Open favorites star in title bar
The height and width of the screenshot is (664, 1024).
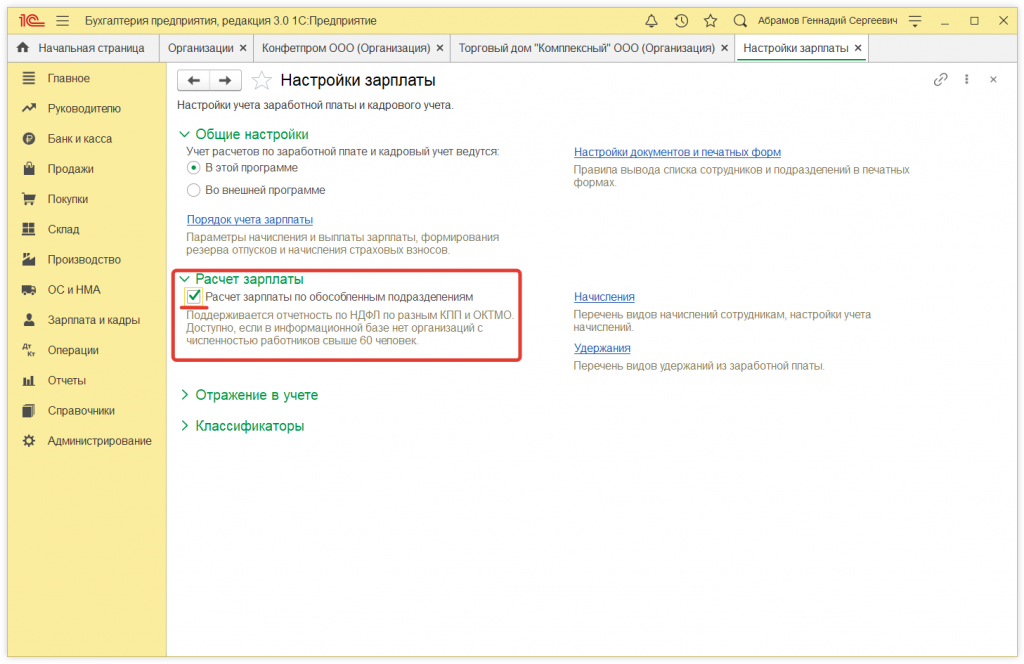coord(710,20)
